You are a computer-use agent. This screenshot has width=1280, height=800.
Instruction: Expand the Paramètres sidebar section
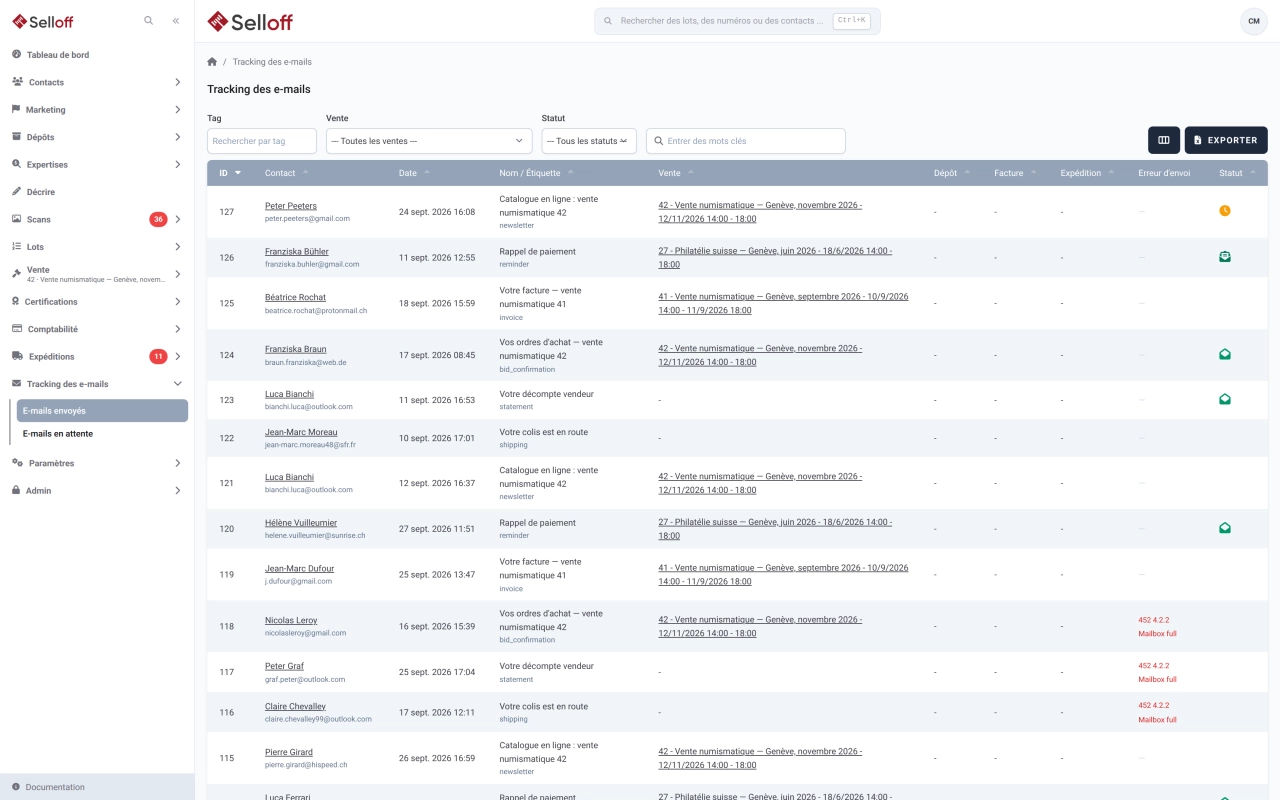click(x=97, y=463)
